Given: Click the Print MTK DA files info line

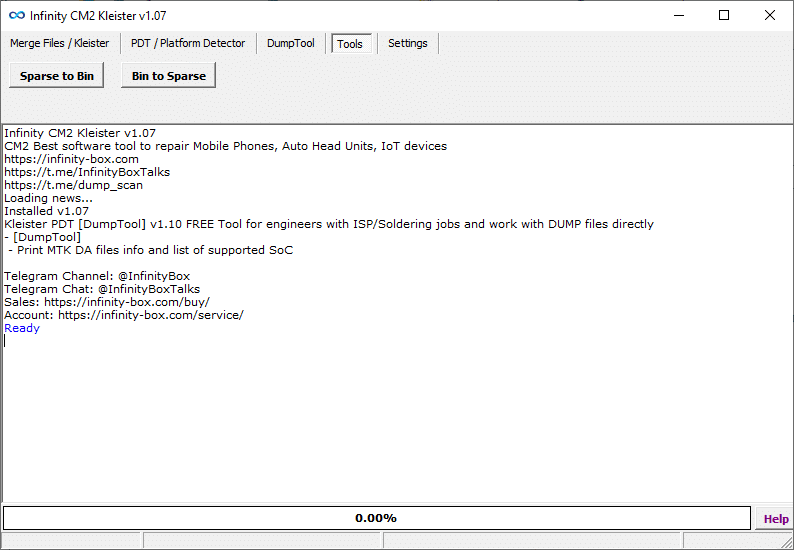Looking at the screenshot, I should tap(150, 250).
